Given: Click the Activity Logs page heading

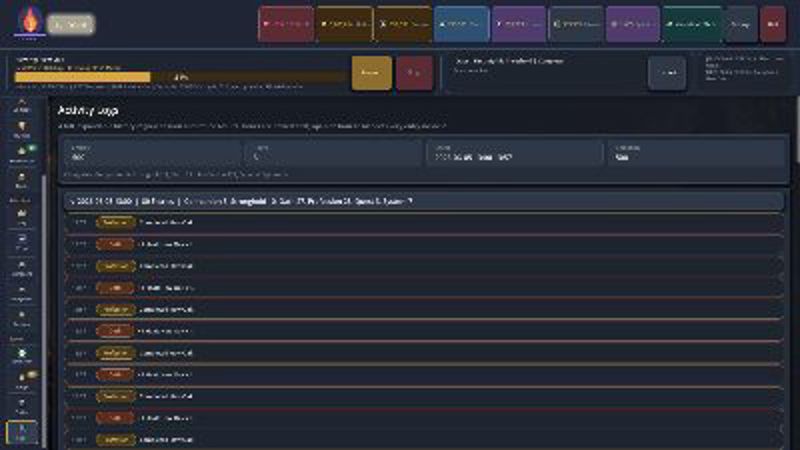Looking at the screenshot, I should [88, 110].
